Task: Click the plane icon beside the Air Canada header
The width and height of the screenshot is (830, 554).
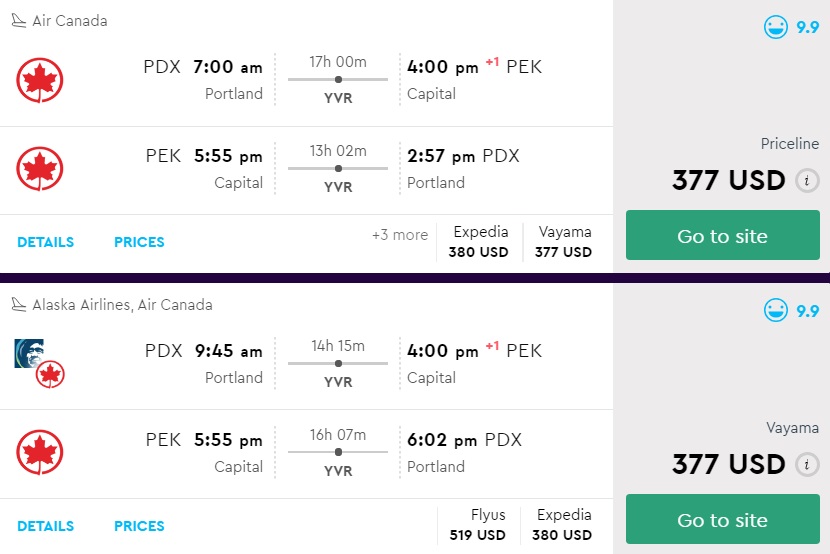Action: point(19,21)
